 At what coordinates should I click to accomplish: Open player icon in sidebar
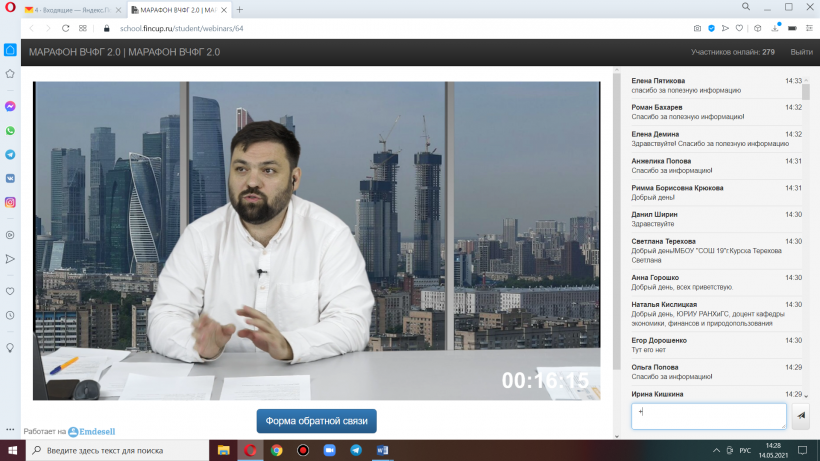click(x=10, y=235)
